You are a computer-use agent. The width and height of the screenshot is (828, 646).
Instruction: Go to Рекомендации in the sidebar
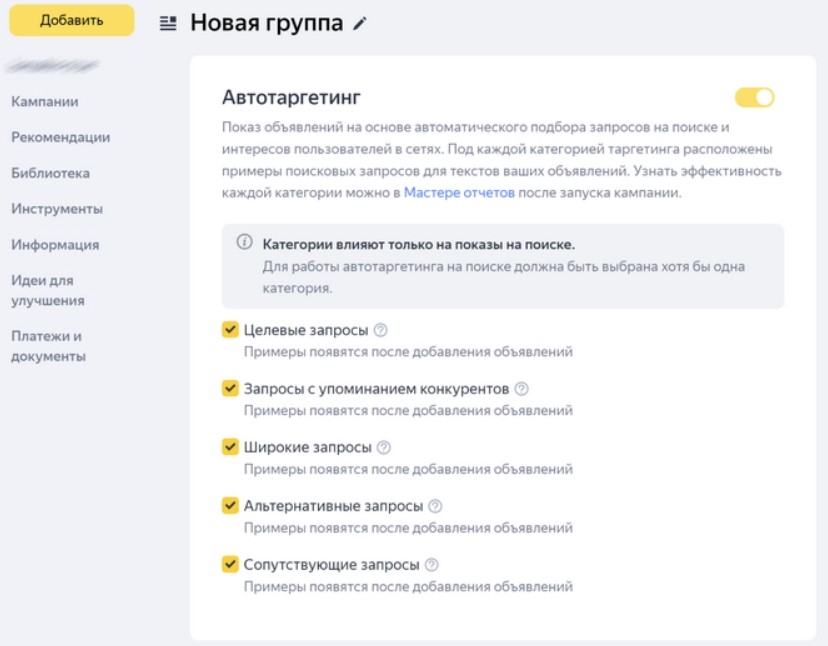click(61, 137)
